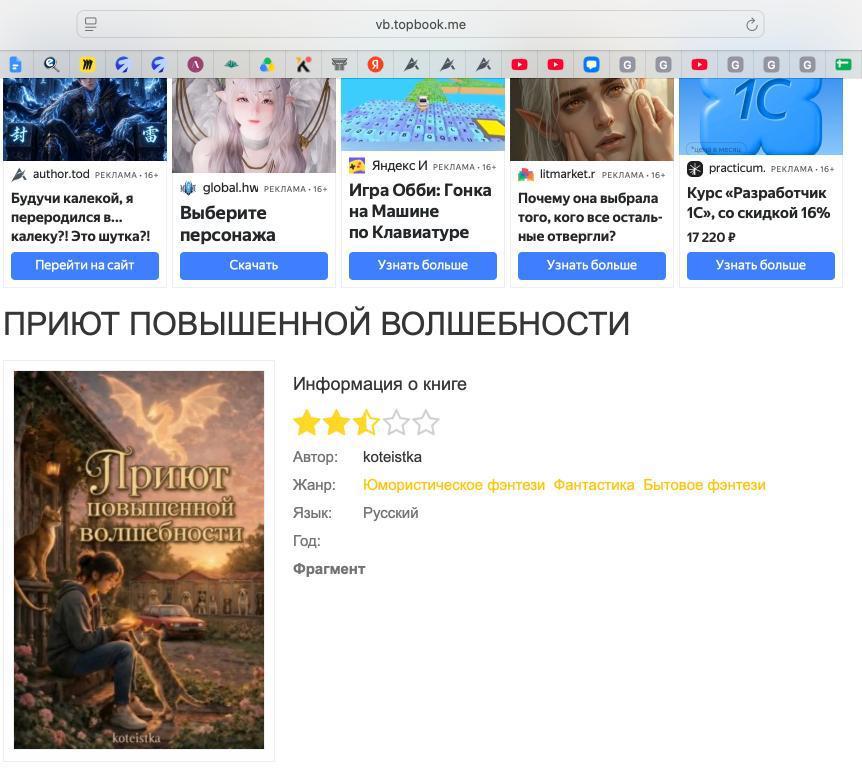Open the site settings icon in the address bar
Viewport: 862px width, 784px height.
[x=91, y=24]
